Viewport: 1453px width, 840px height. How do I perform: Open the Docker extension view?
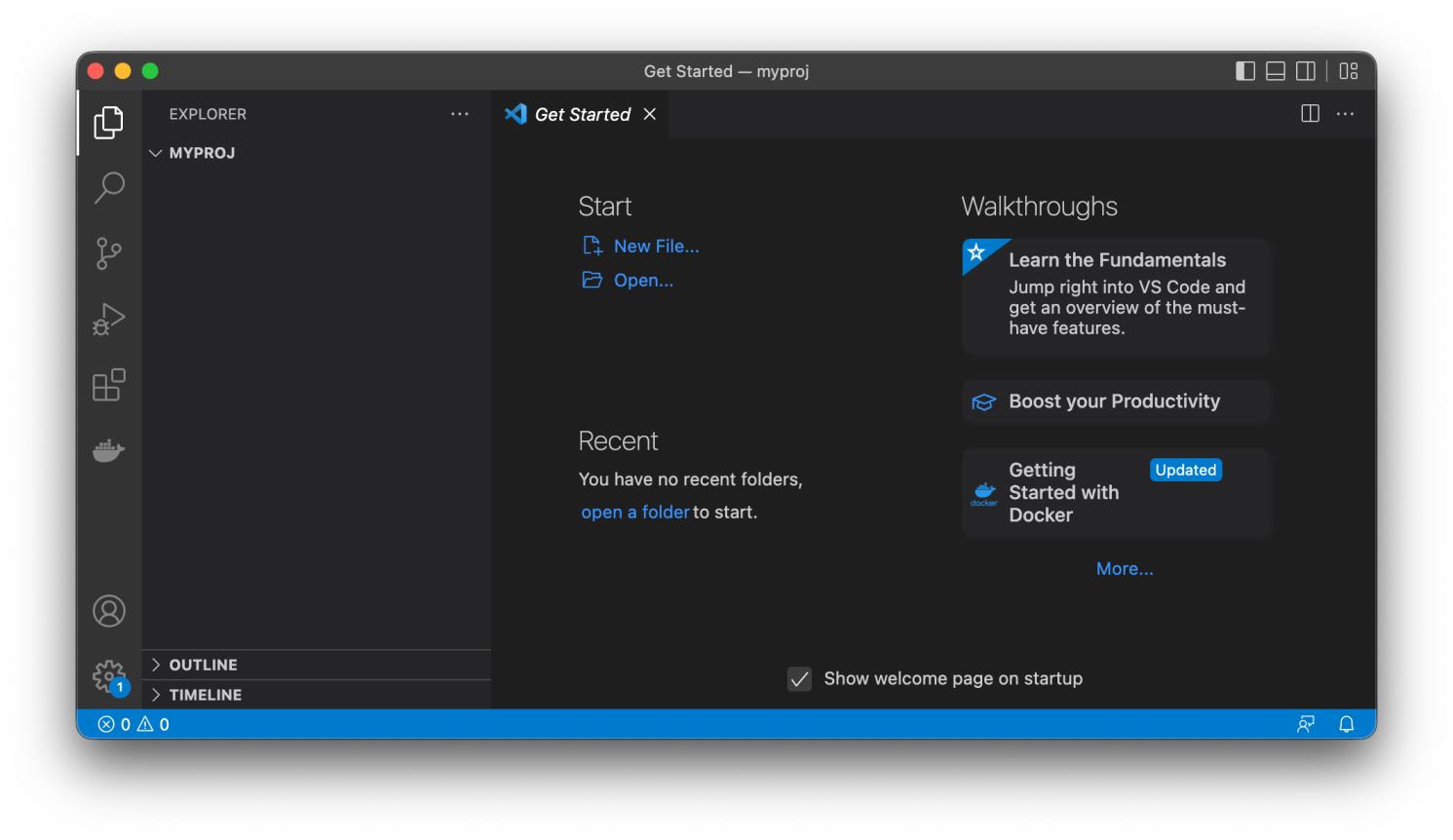109,449
